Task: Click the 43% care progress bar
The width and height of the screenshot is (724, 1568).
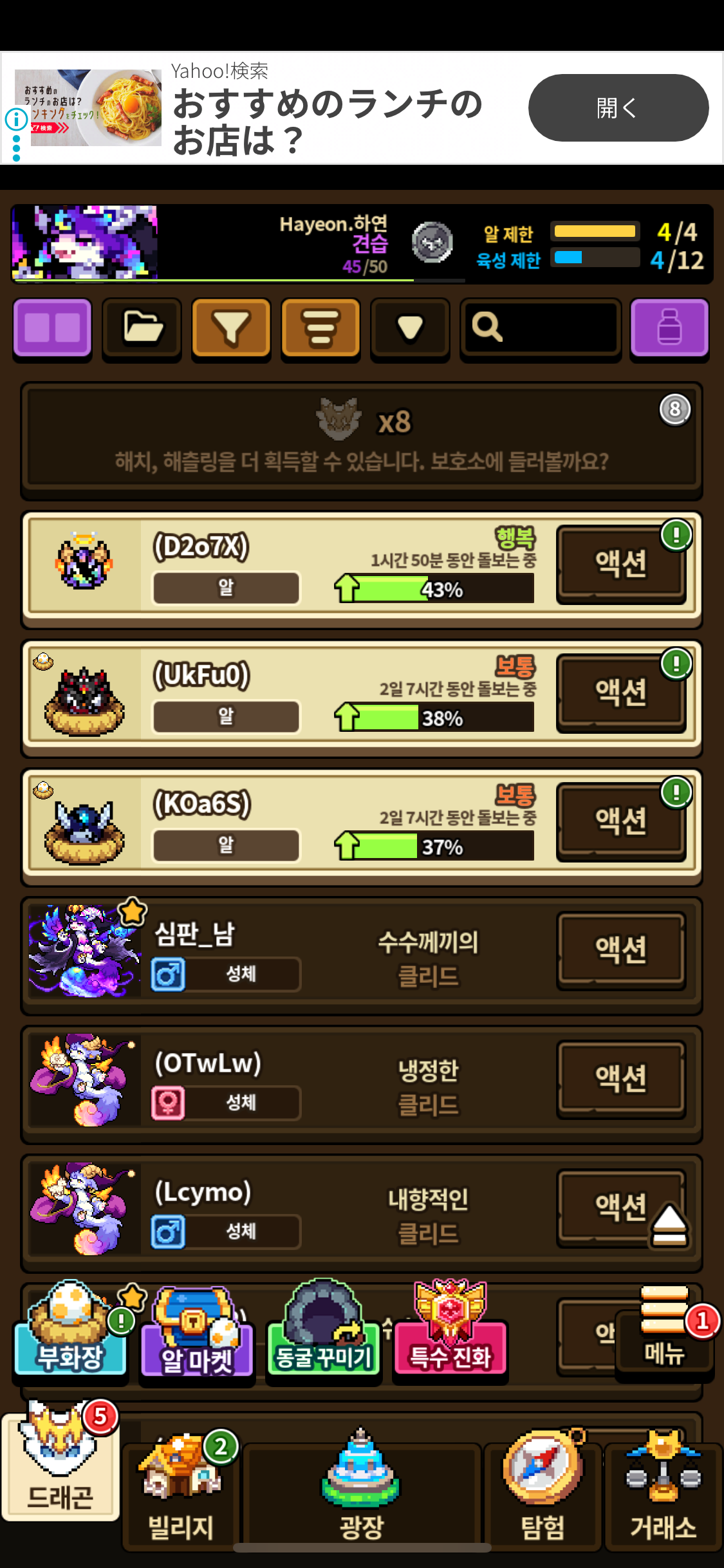Action: click(x=434, y=588)
